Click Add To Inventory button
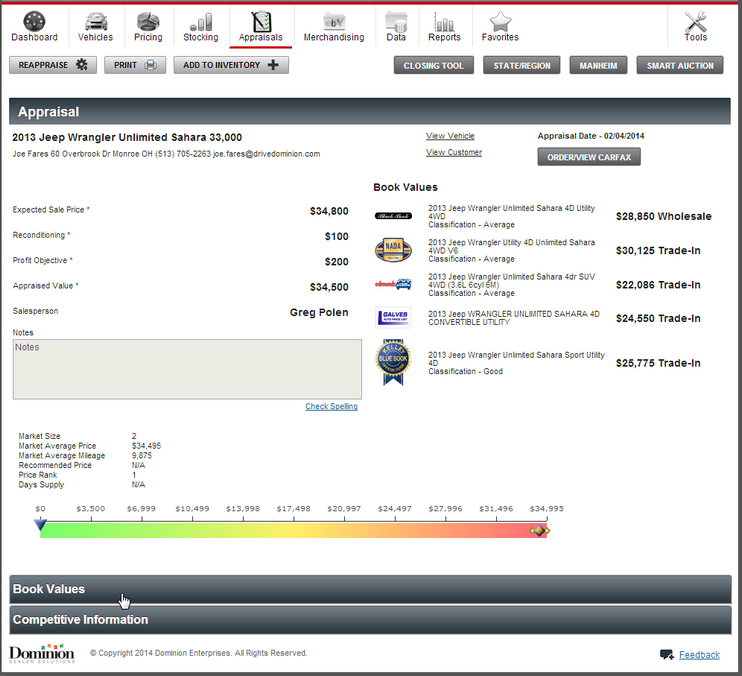The height and width of the screenshot is (676, 742). tap(231, 65)
